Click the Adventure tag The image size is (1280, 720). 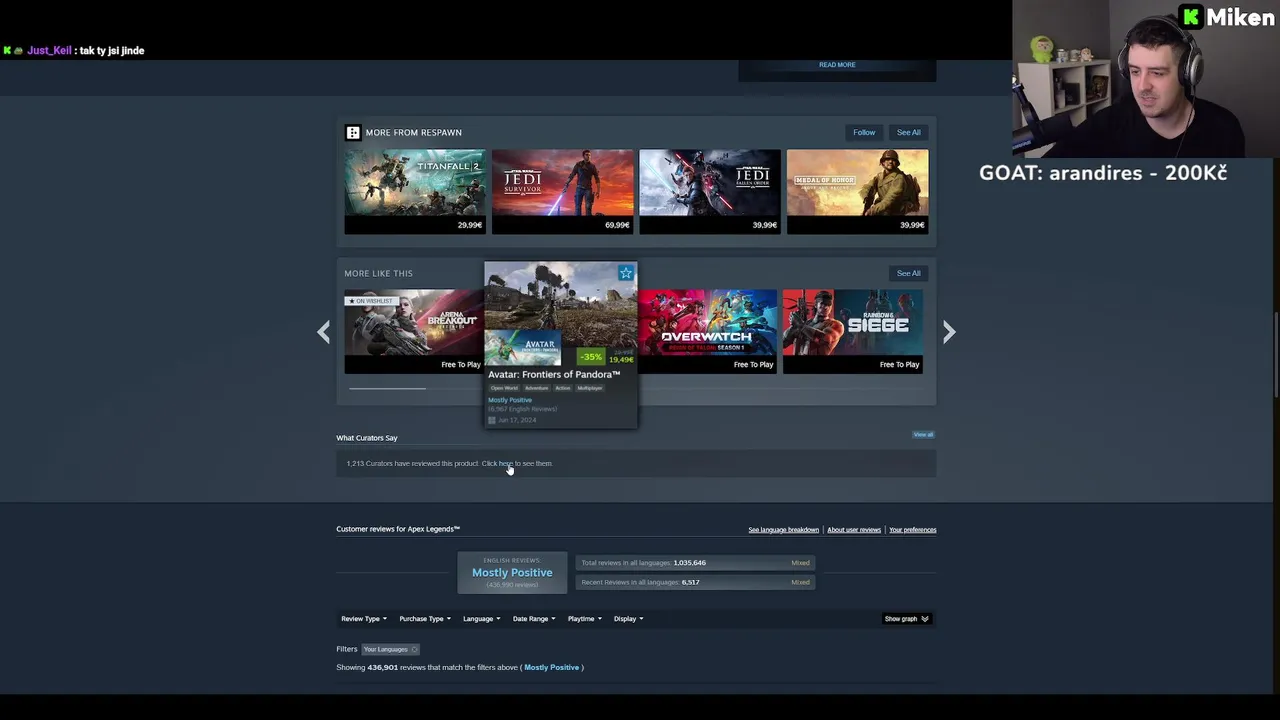(537, 388)
